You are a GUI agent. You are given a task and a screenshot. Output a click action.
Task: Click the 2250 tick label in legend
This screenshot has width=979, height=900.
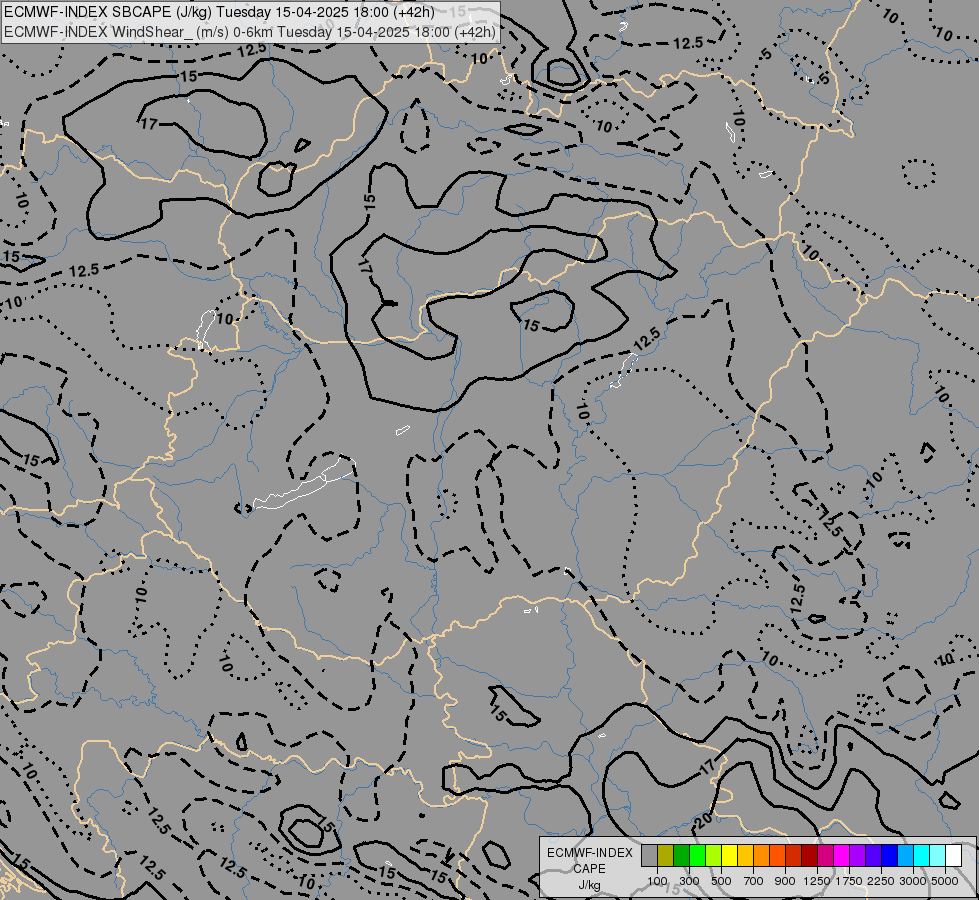pos(881,881)
